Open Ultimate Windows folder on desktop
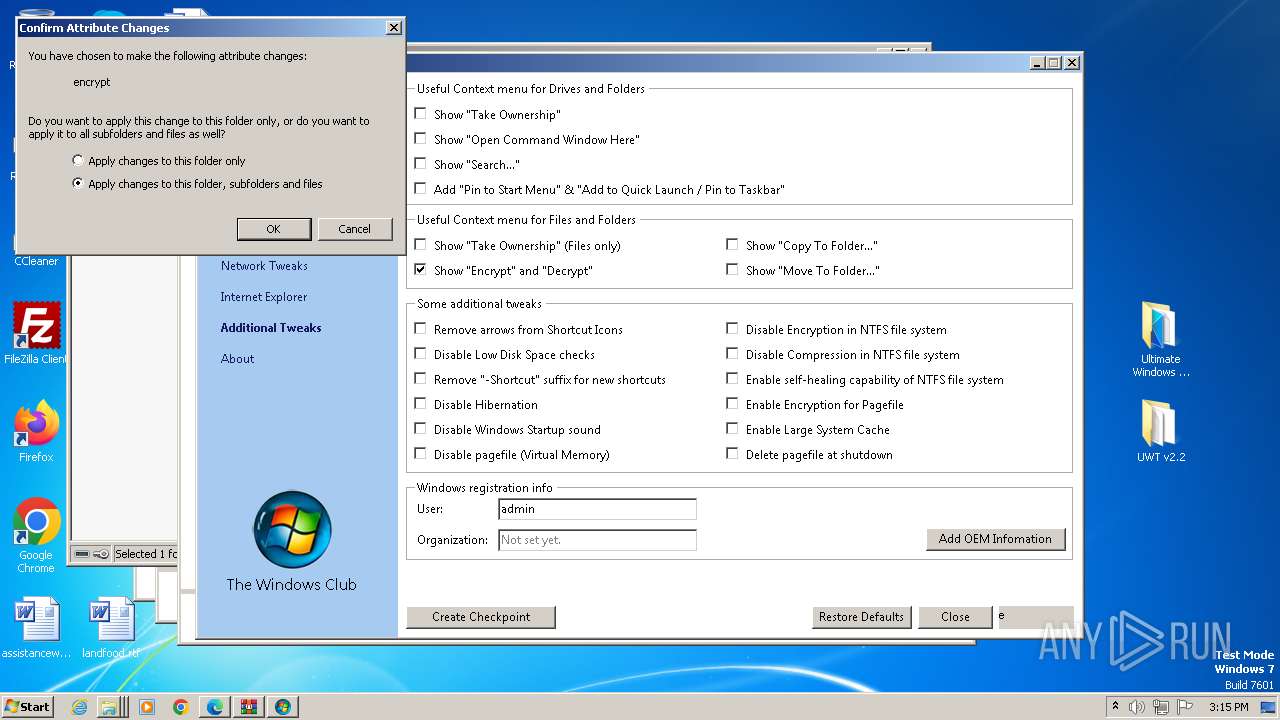 pos(1160,340)
